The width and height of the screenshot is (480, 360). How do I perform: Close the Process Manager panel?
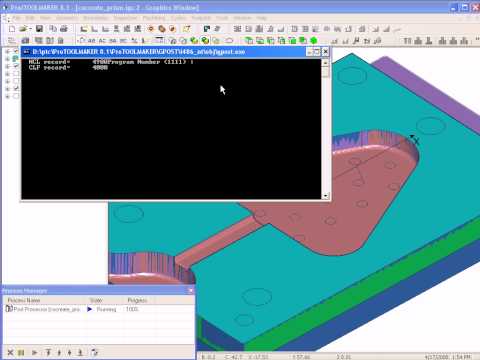(191, 291)
